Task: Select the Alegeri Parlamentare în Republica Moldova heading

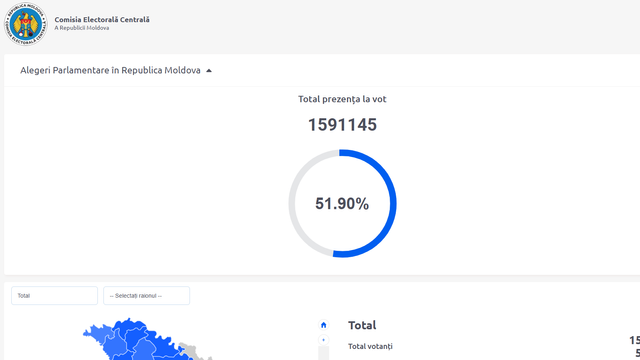Action: (x=110, y=70)
